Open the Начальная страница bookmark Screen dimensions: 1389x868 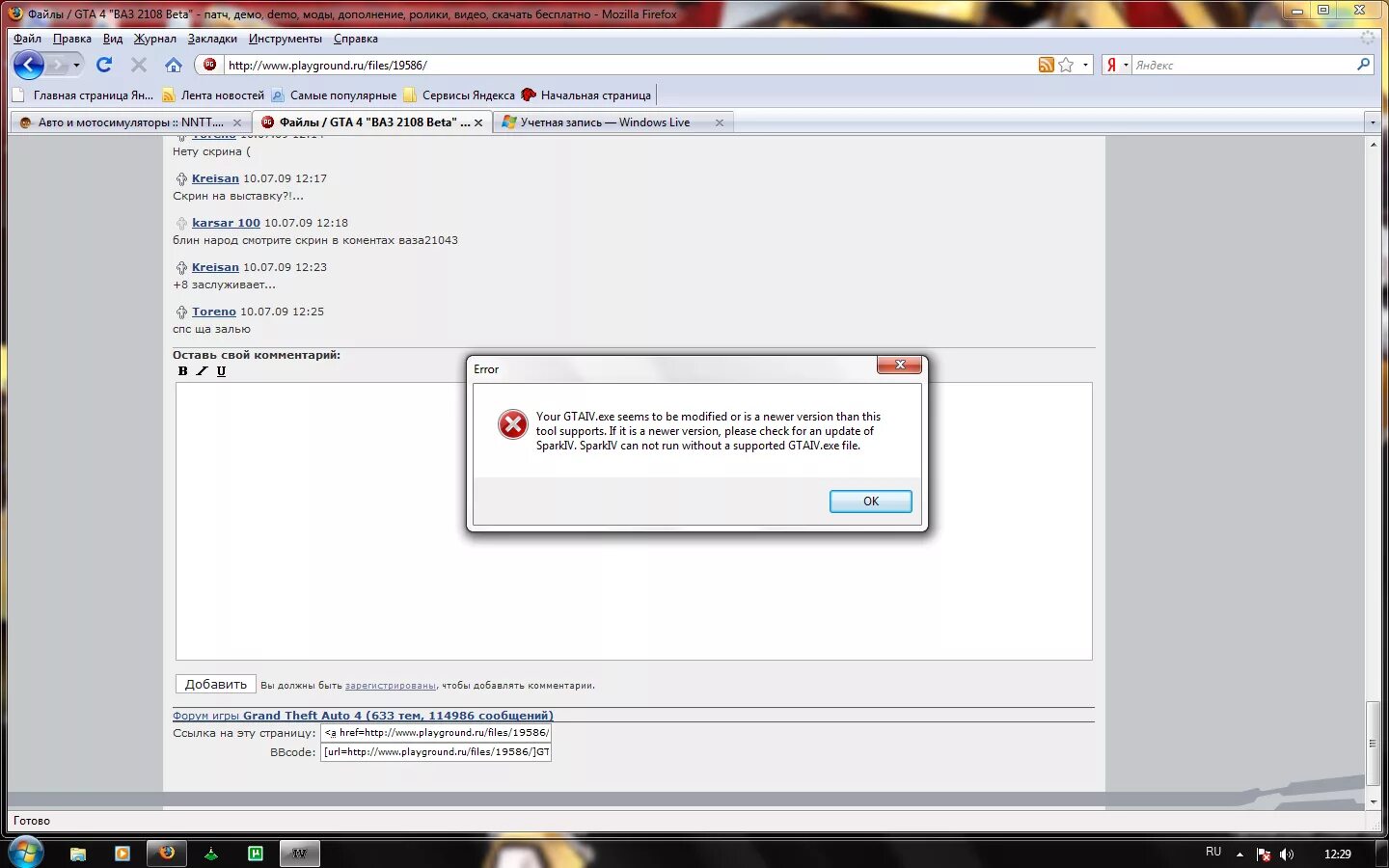586,95
